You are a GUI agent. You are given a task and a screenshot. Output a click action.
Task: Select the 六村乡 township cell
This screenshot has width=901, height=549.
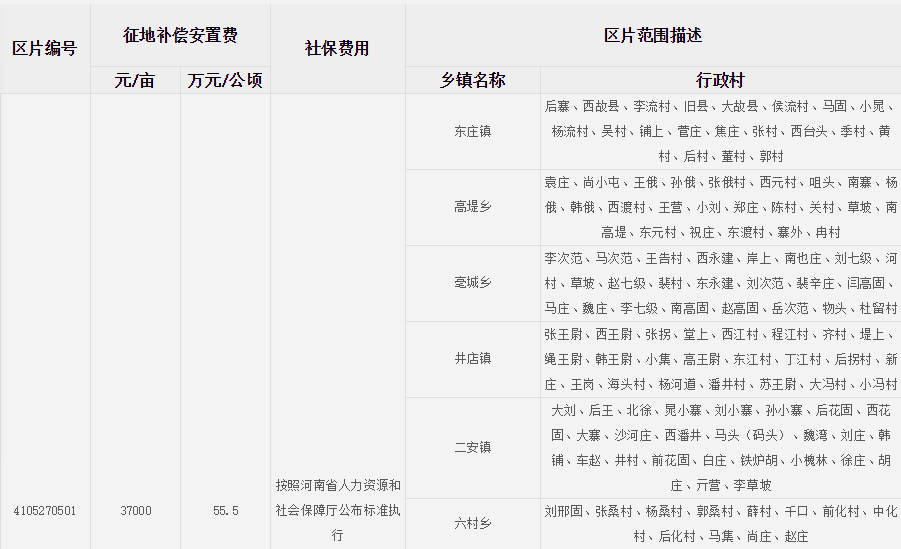pyautogui.click(x=473, y=524)
